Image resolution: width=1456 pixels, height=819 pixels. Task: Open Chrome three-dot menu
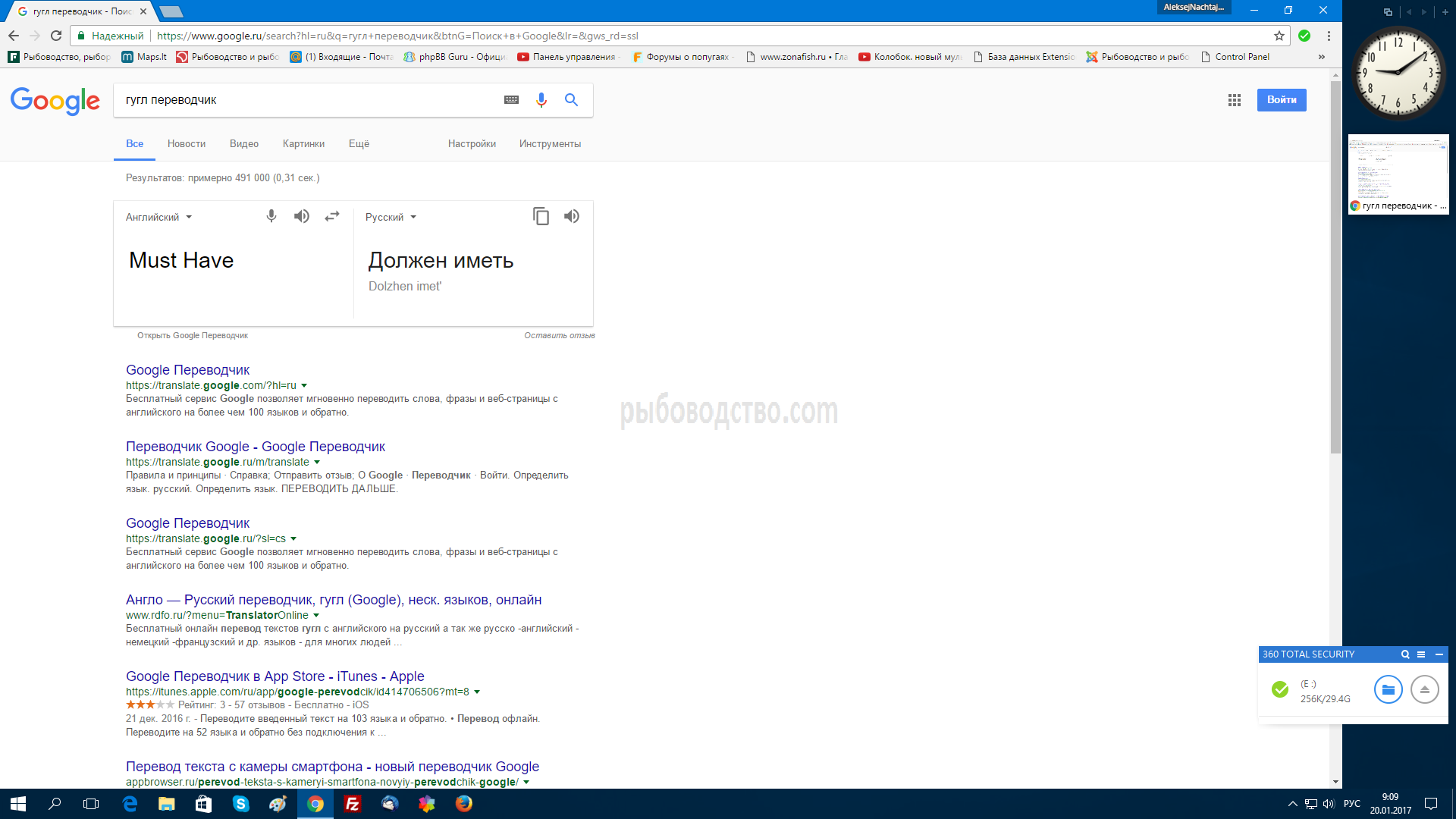pos(1329,36)
